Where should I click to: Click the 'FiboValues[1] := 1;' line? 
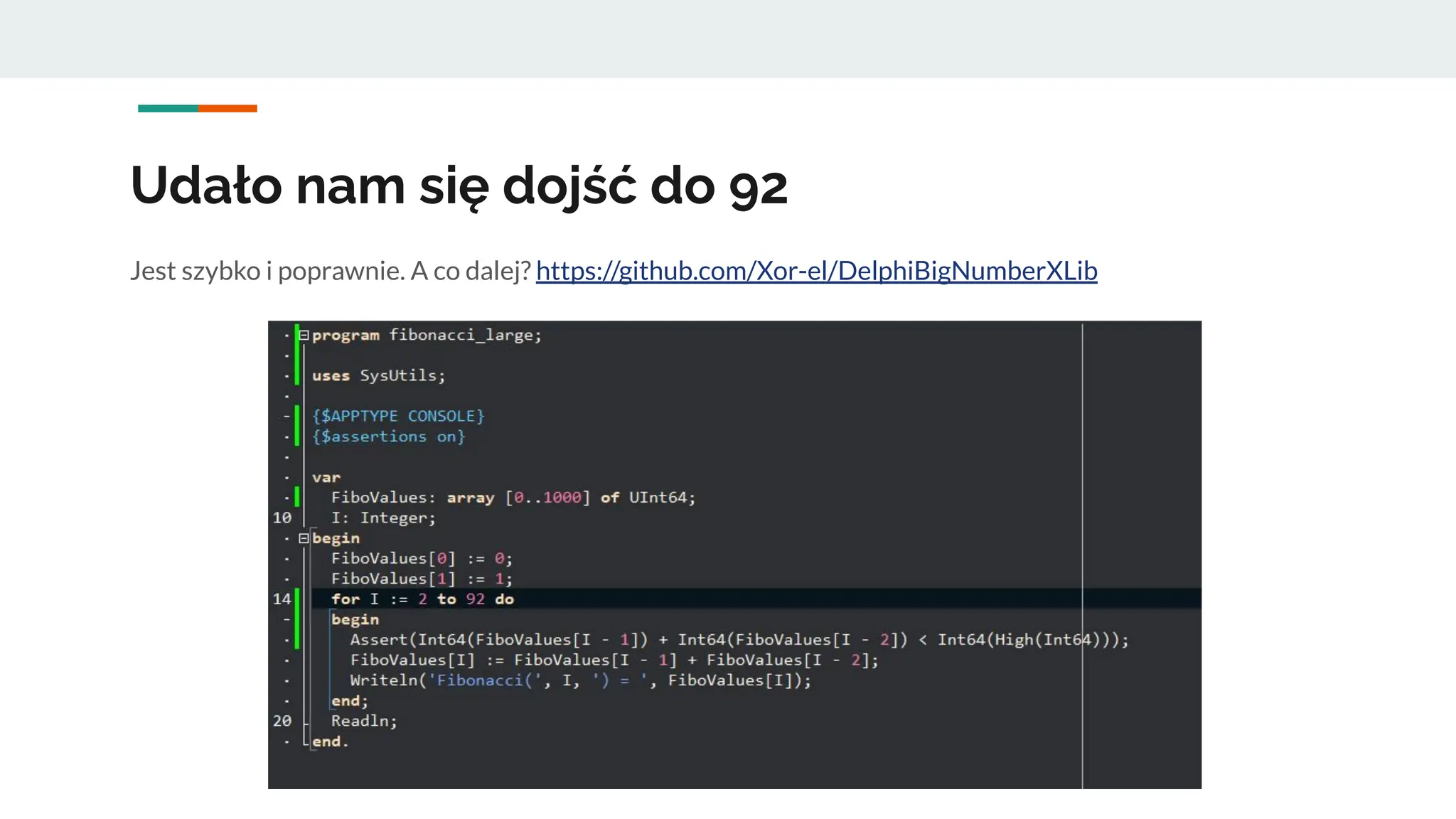coord(422,579)
